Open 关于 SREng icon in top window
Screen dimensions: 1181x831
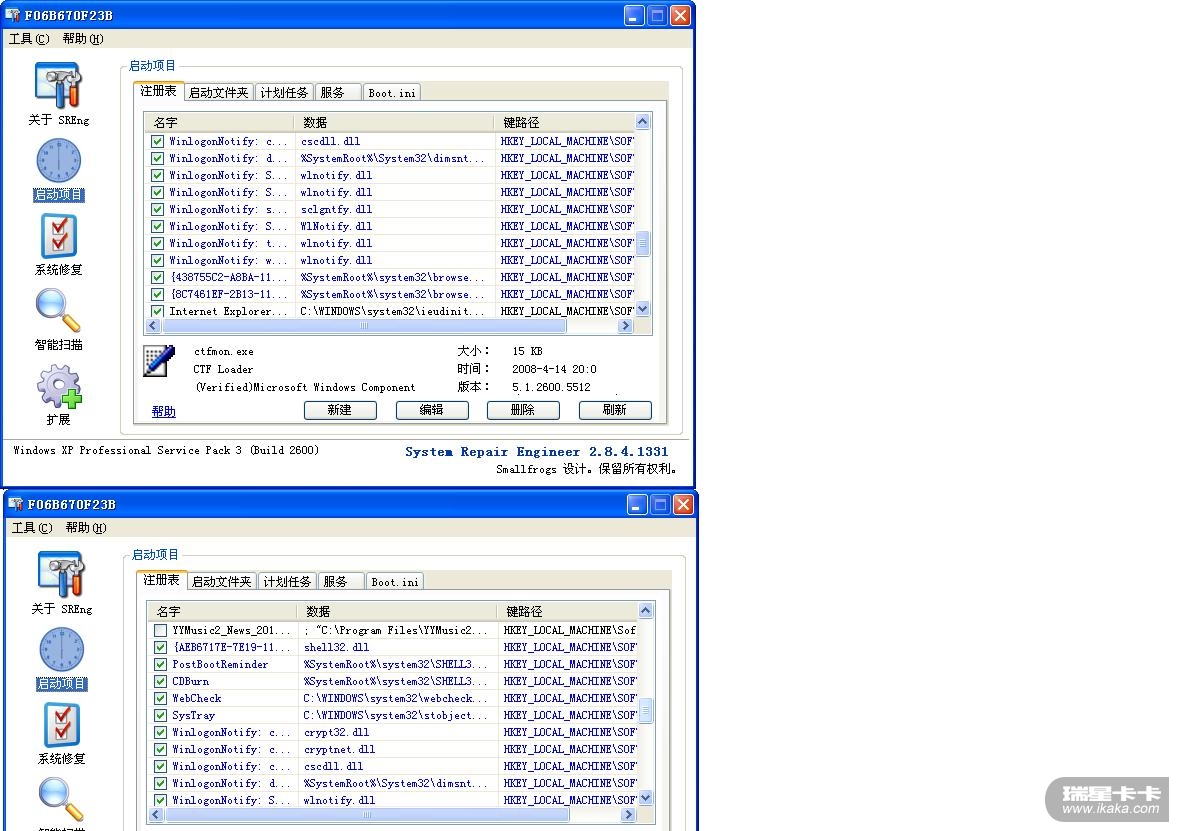pos(58,86)
